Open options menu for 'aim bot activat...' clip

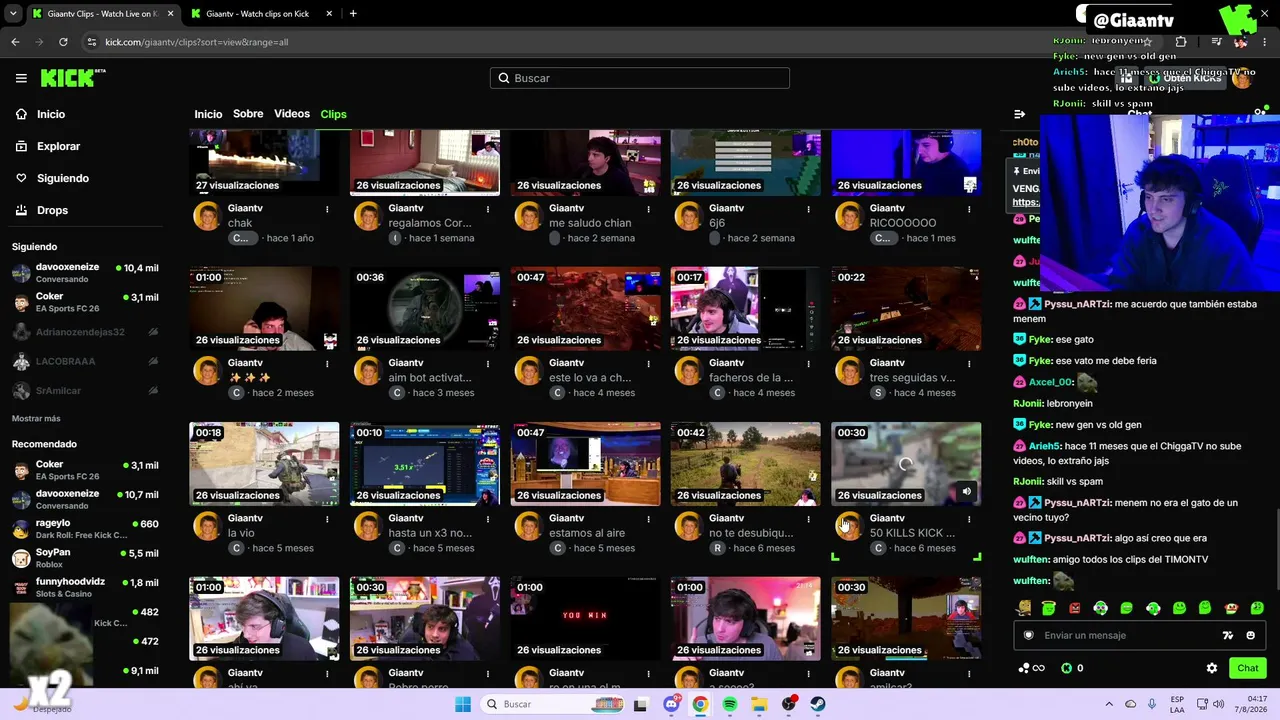tap(488, 364)
